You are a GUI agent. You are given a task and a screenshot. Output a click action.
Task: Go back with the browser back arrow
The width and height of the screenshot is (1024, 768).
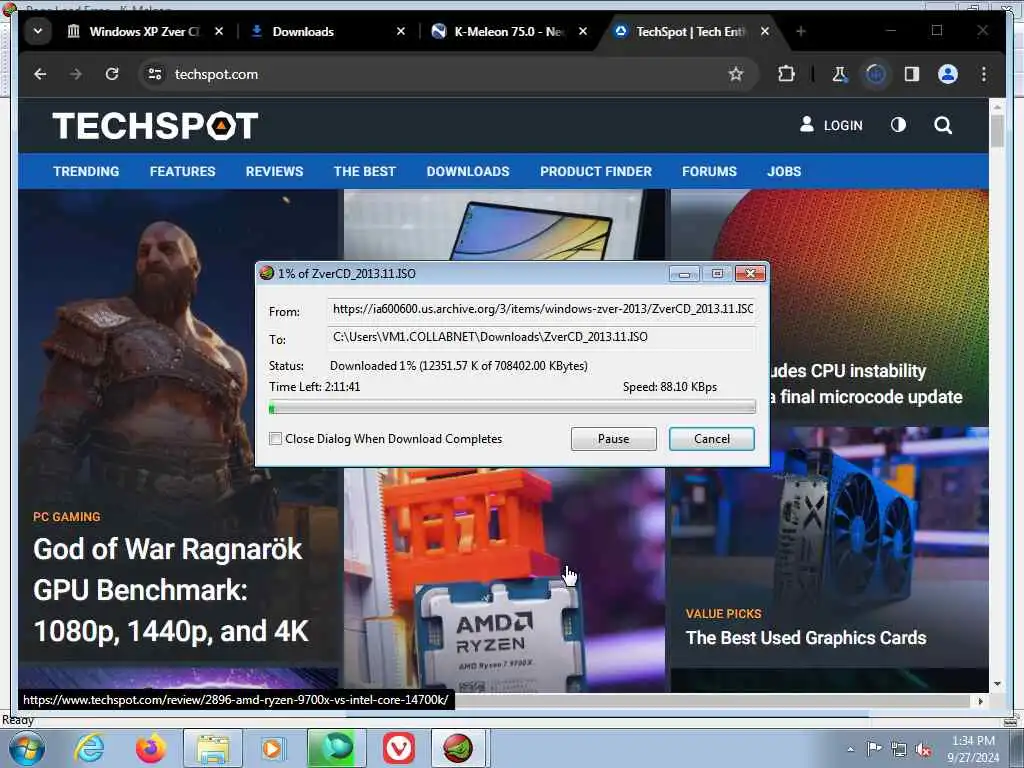click(40, 74)
